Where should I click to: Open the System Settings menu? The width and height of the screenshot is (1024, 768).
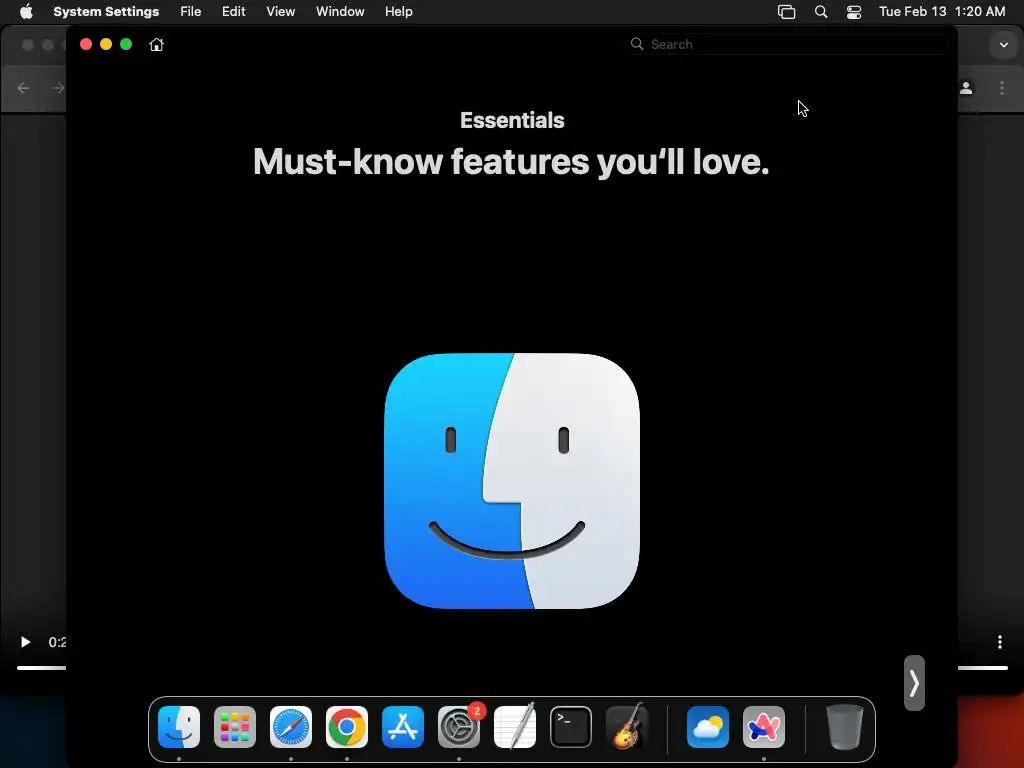pyautogui.click(x=106, y=12)
